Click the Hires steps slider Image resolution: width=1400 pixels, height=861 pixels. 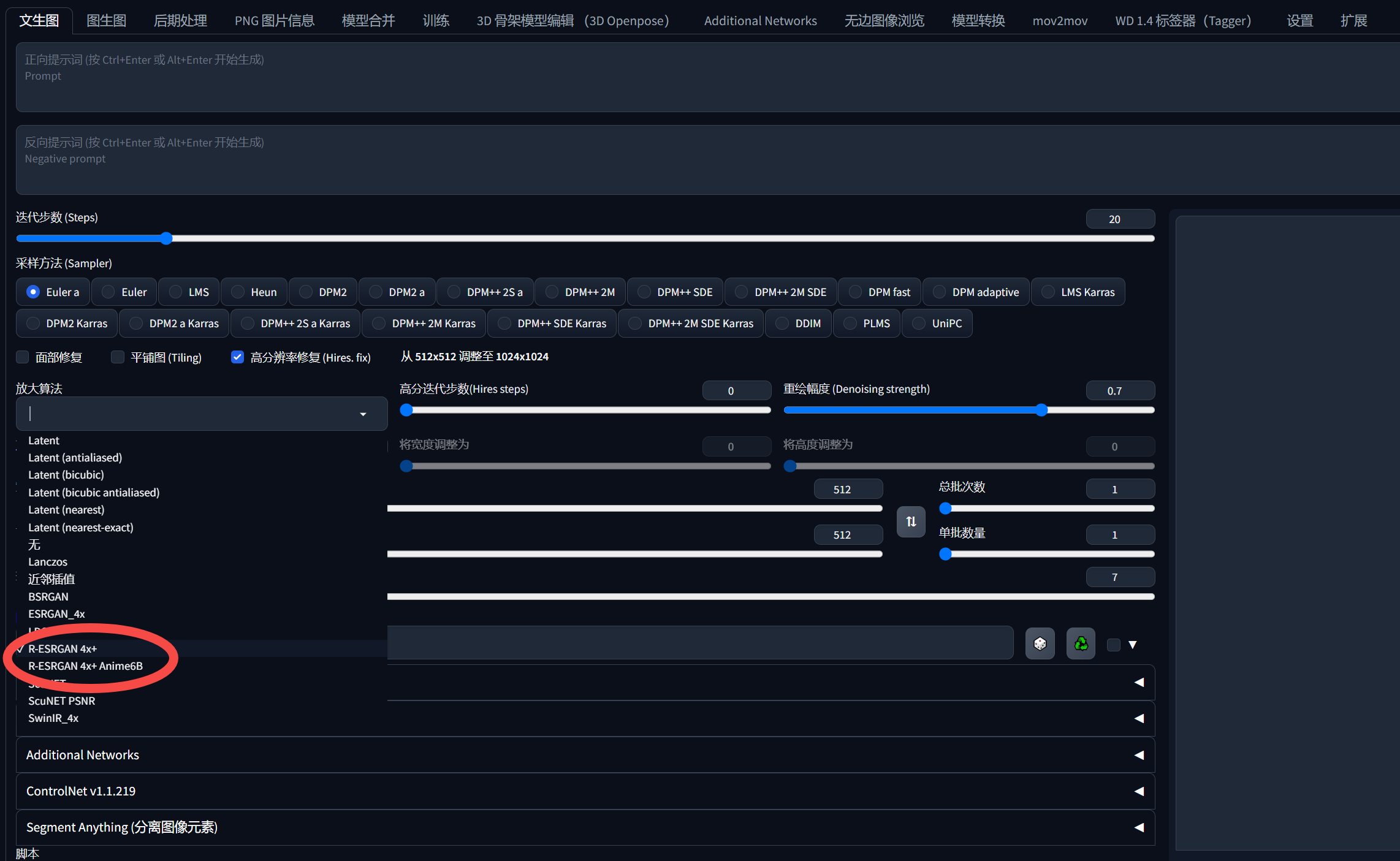click(585, 410)
